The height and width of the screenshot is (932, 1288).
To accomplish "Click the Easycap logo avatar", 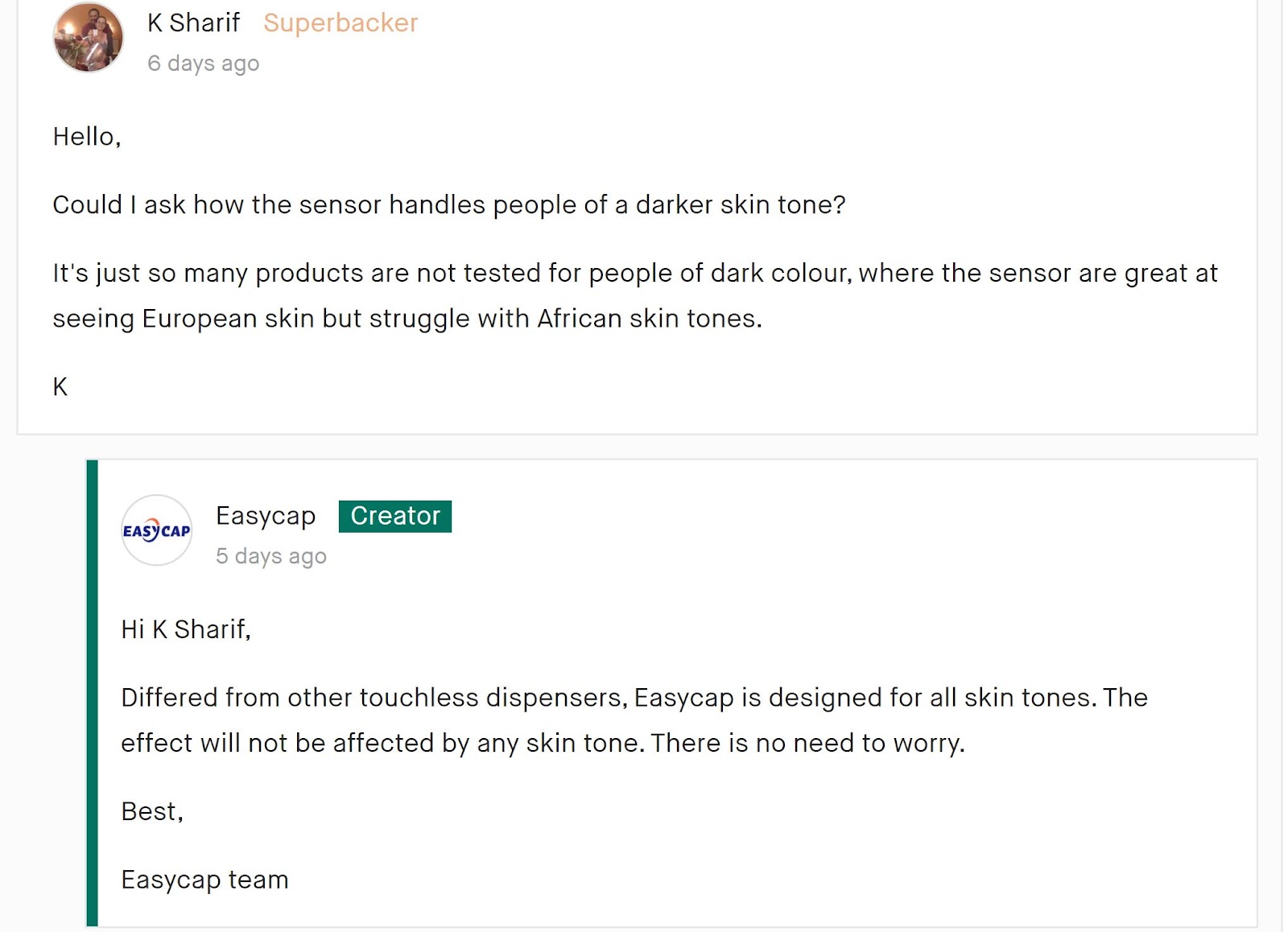I will 156,530.
